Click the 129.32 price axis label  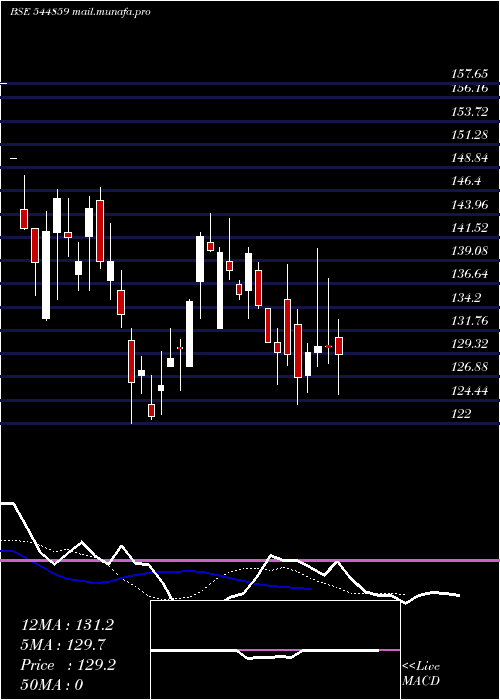click(x=469, y=344)
